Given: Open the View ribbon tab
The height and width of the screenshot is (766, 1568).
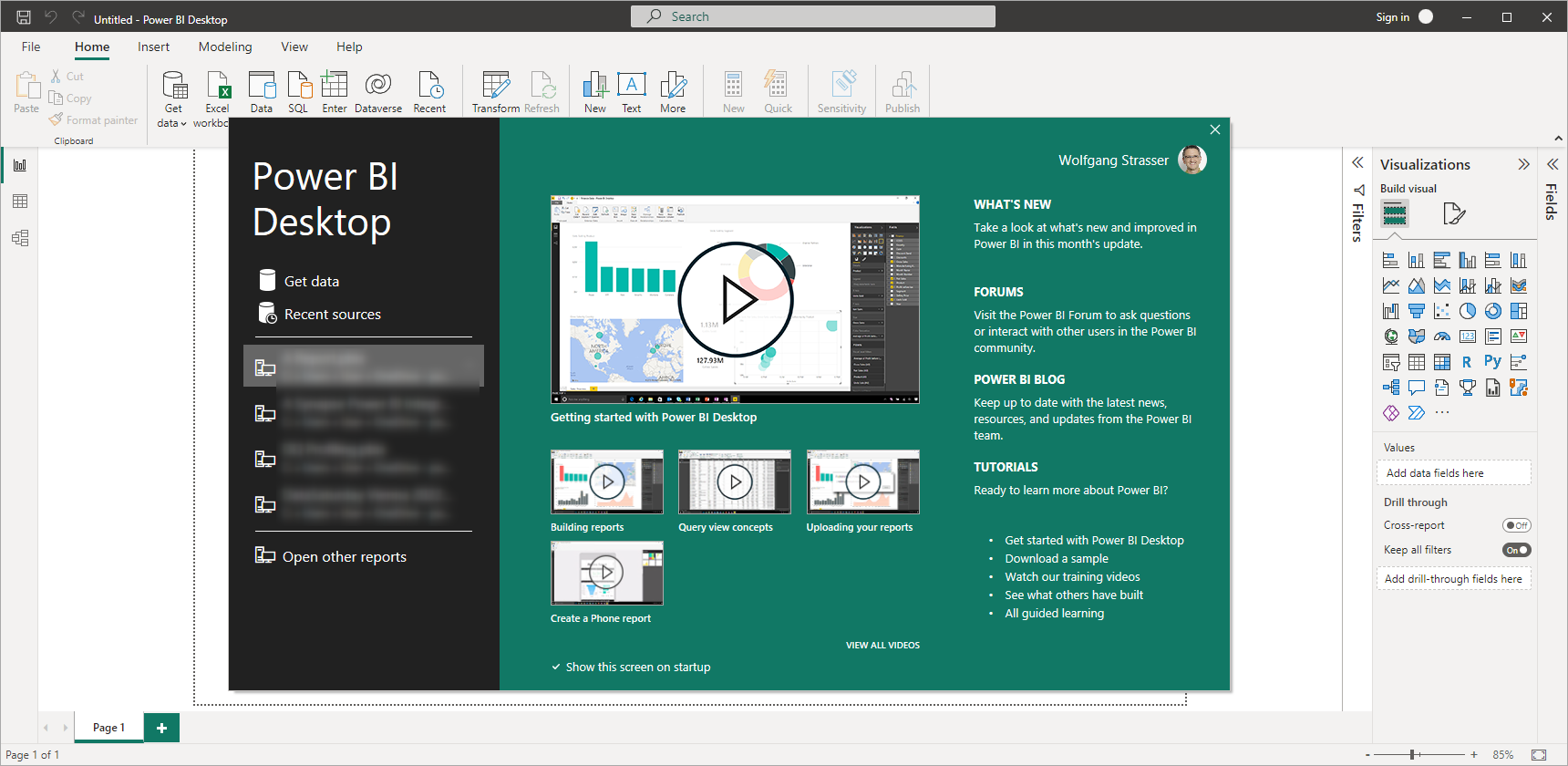Looking at the screenshot, I should coord(294,47).
